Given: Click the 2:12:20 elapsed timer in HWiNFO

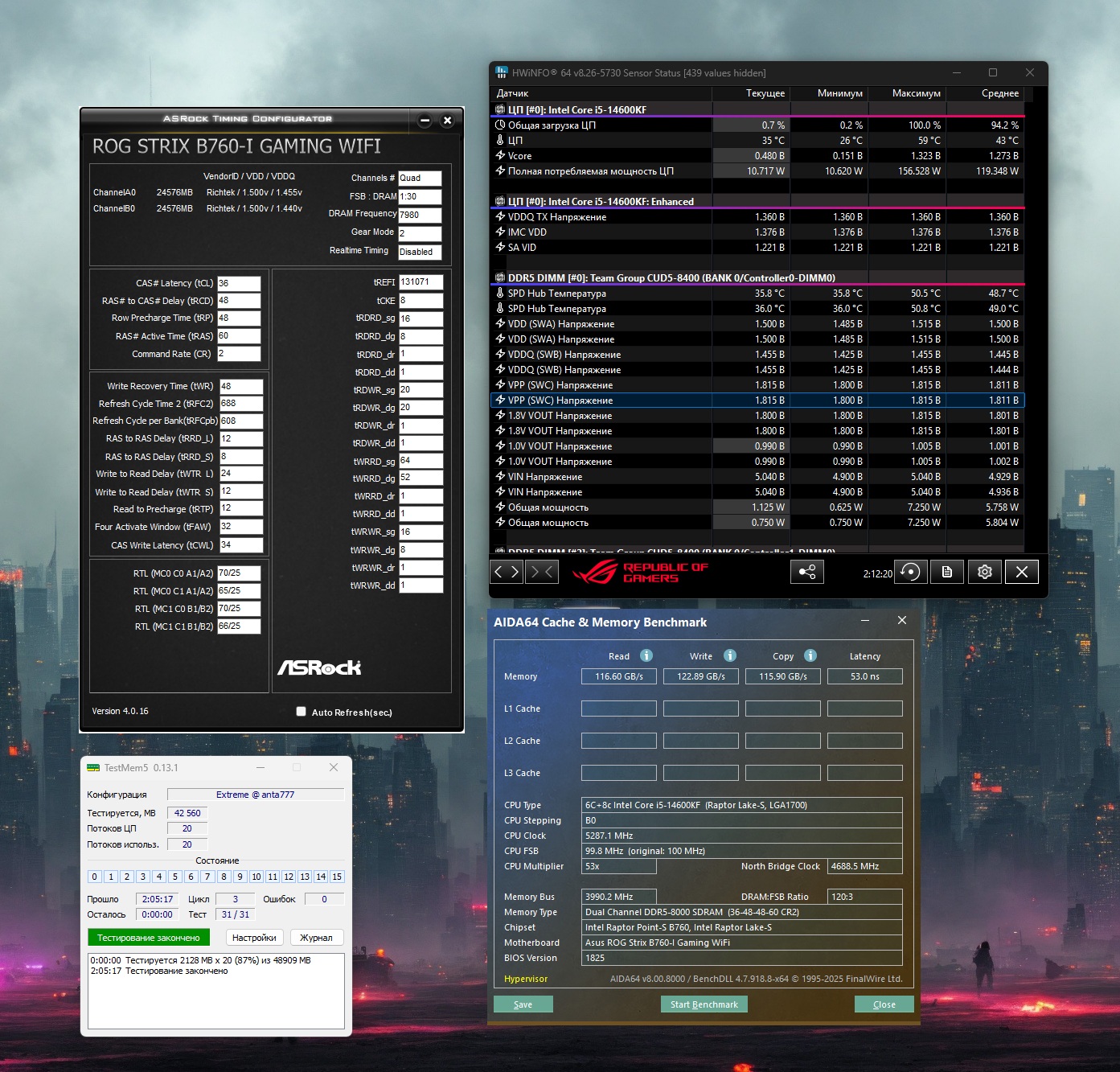Looking at the screenshot, I should 877,573.
